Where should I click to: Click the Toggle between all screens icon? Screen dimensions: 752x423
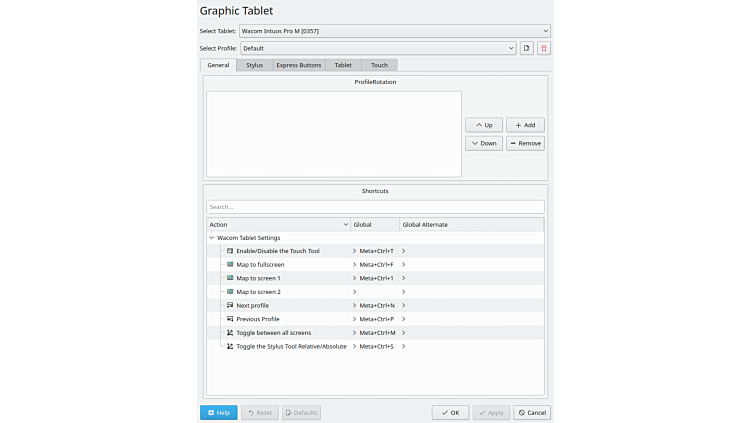point(230,332)
